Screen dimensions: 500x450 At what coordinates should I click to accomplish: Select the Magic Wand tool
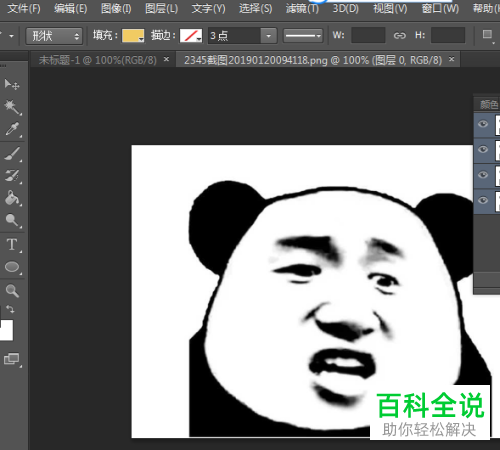[12, 107]
